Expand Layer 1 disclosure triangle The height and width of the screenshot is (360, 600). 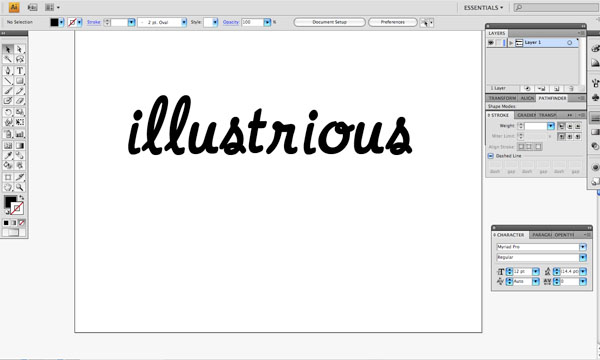pos(511,43)
